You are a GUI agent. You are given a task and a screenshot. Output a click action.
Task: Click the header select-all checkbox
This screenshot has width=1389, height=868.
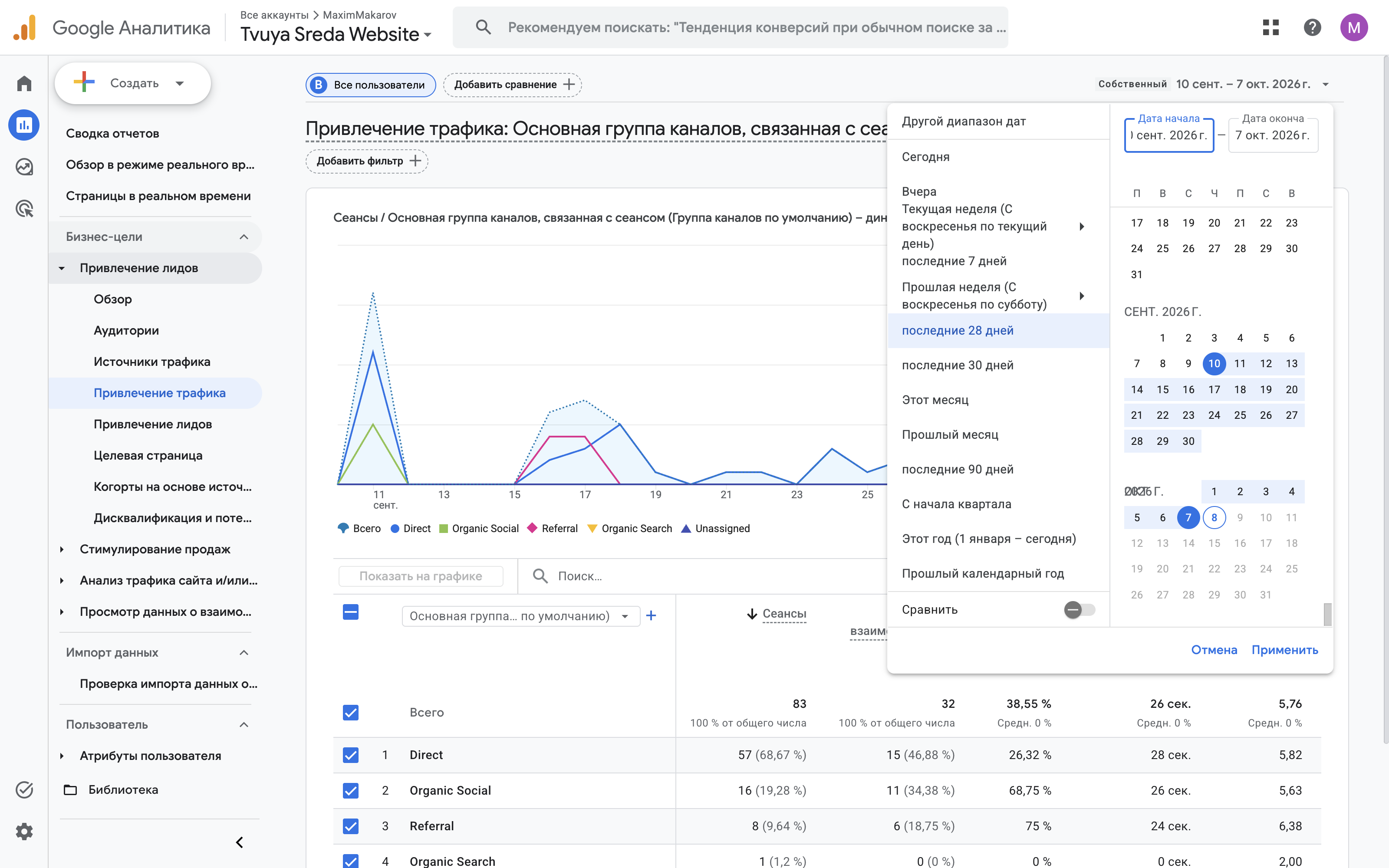(351, 612)
